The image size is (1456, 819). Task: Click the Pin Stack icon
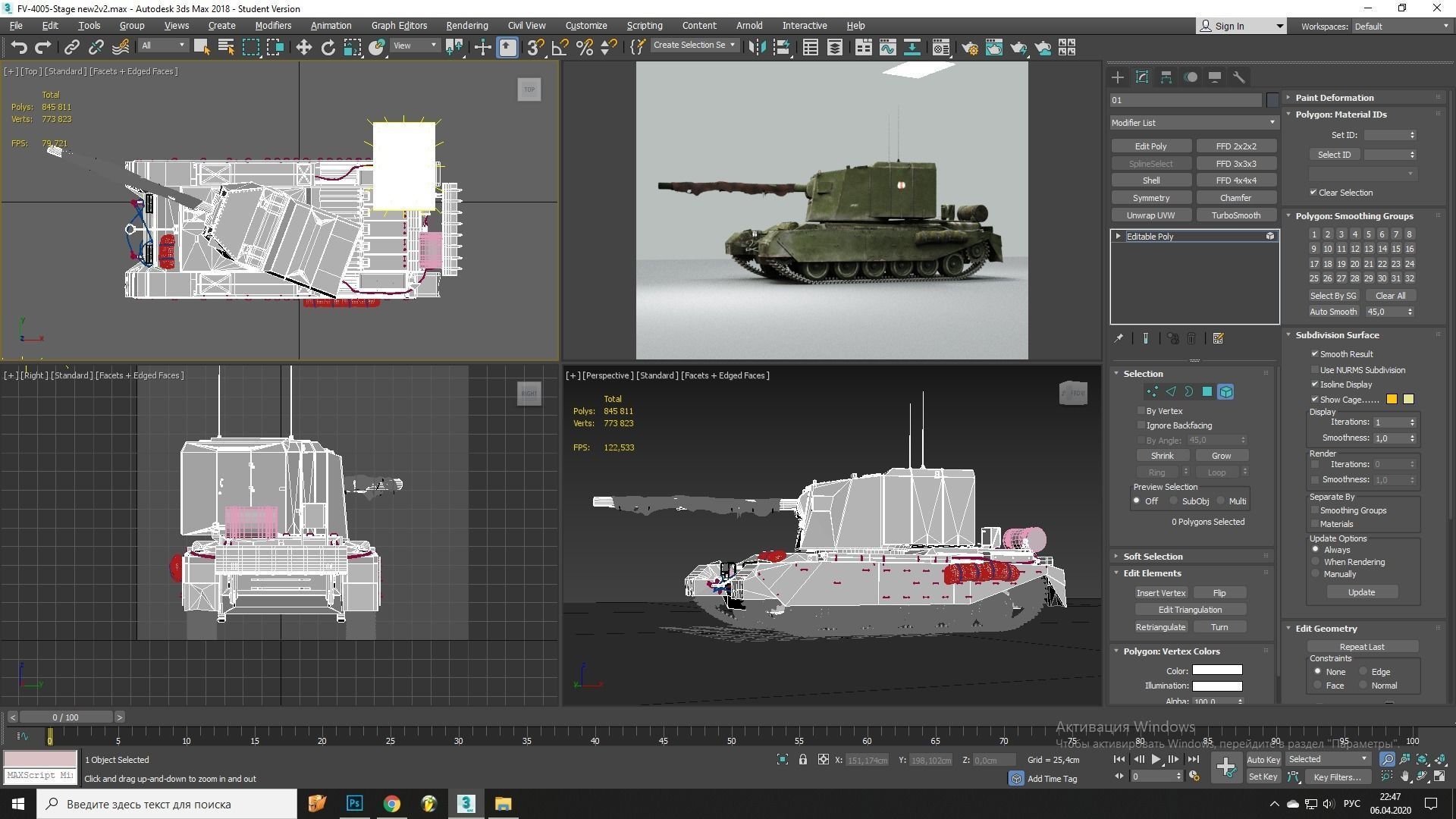coord(1119,339)
